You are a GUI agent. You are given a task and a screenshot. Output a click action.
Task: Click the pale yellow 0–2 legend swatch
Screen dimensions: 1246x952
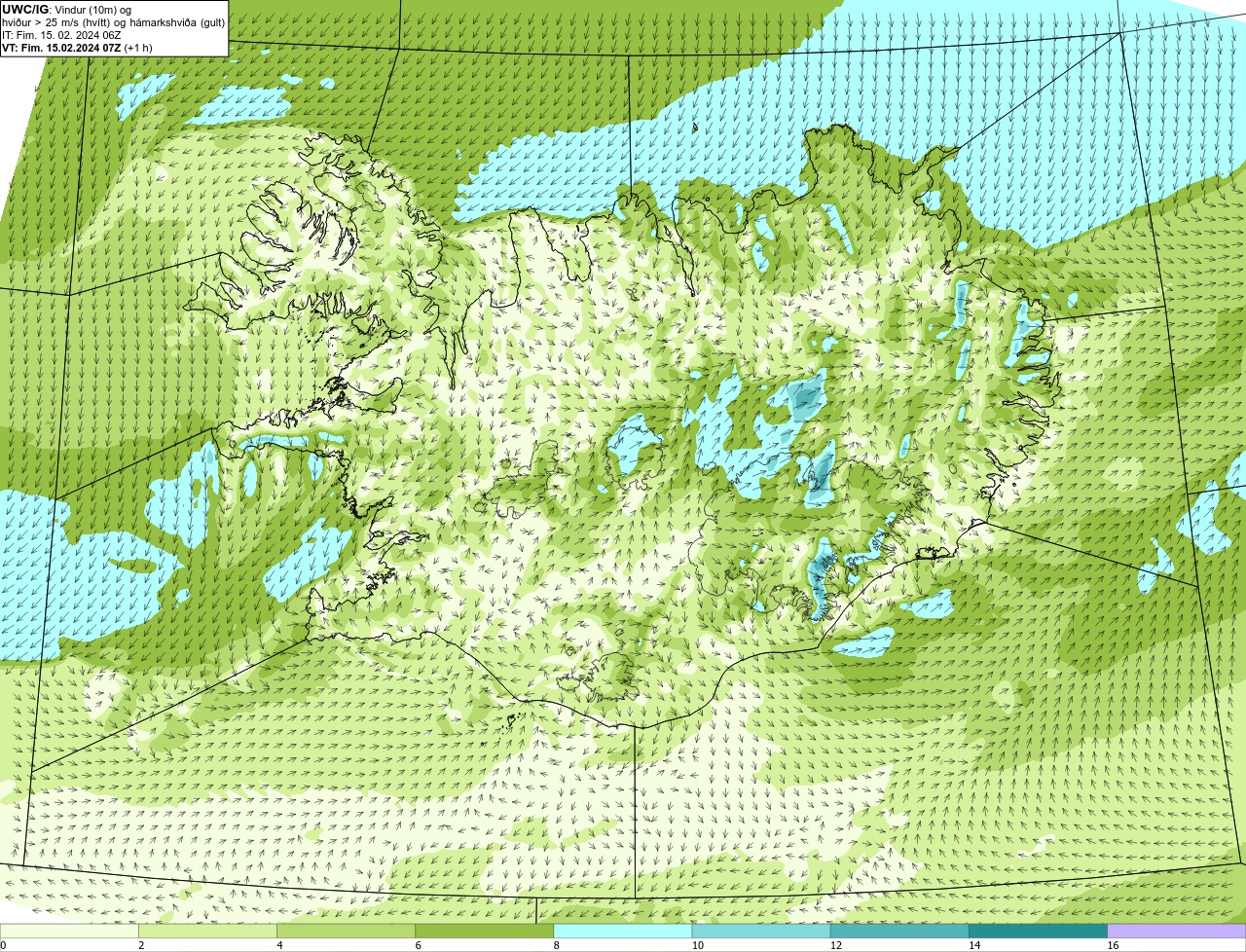69,932
